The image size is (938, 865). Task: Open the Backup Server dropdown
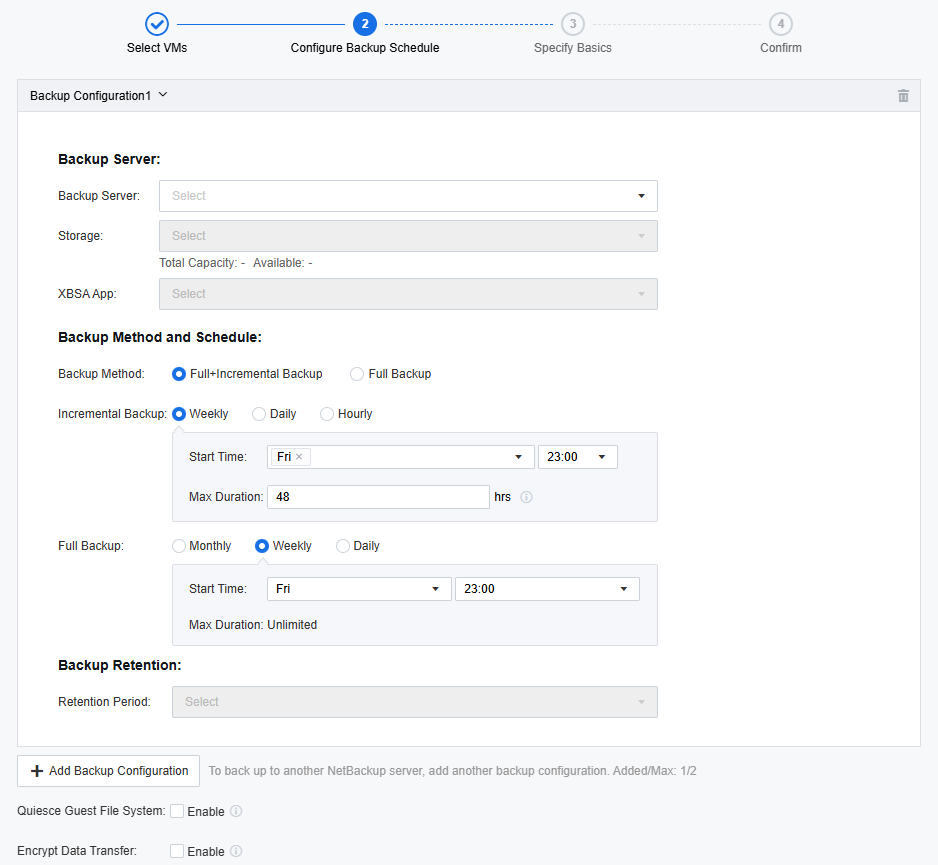pos(408,196)
